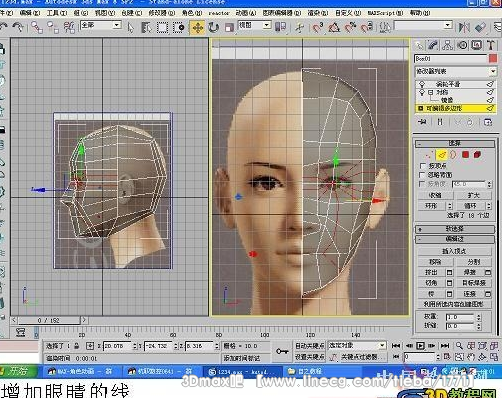Click the Grow selection button
The height and width of the screenshot is (398, 503).
coord(474,195)
